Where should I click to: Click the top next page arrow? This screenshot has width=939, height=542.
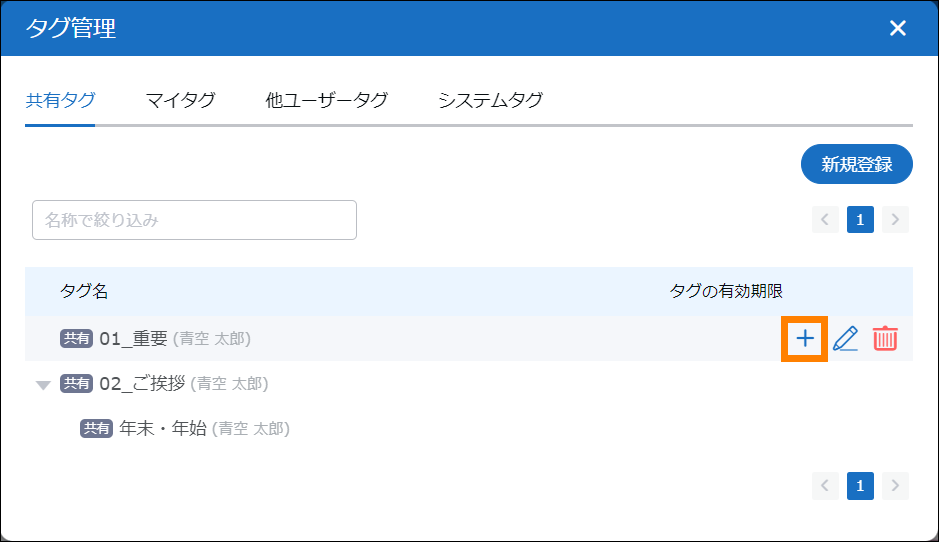(x=895, y=219)
